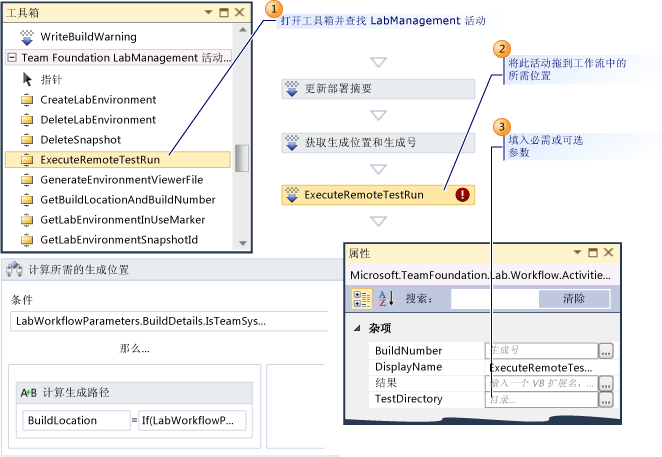
Task: Click the BuildLocation assign target field
Action: pos(76,420)
